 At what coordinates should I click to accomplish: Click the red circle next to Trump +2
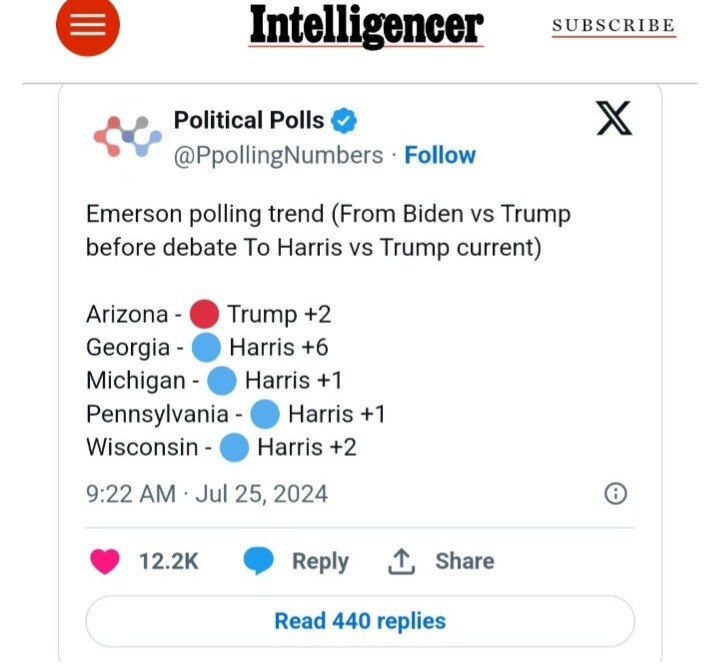pyautogui.click(x=204, y=315)
